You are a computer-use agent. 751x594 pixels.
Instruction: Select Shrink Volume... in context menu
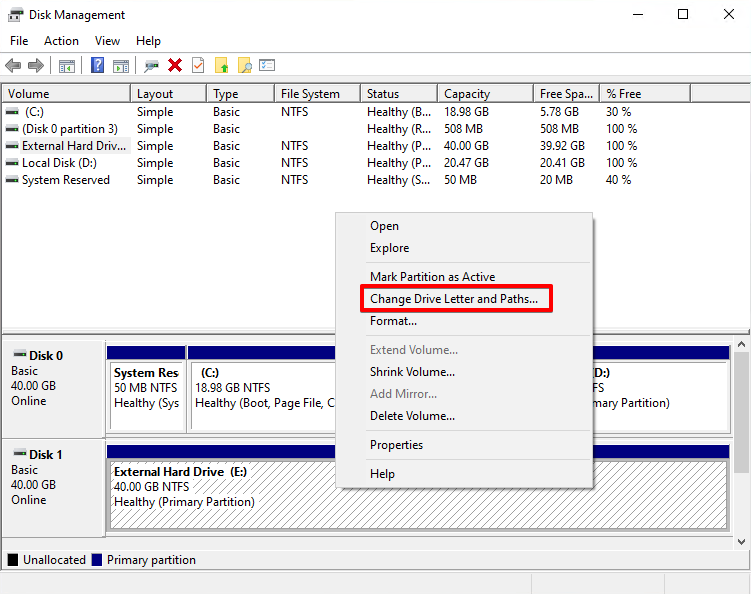[464, 372]
